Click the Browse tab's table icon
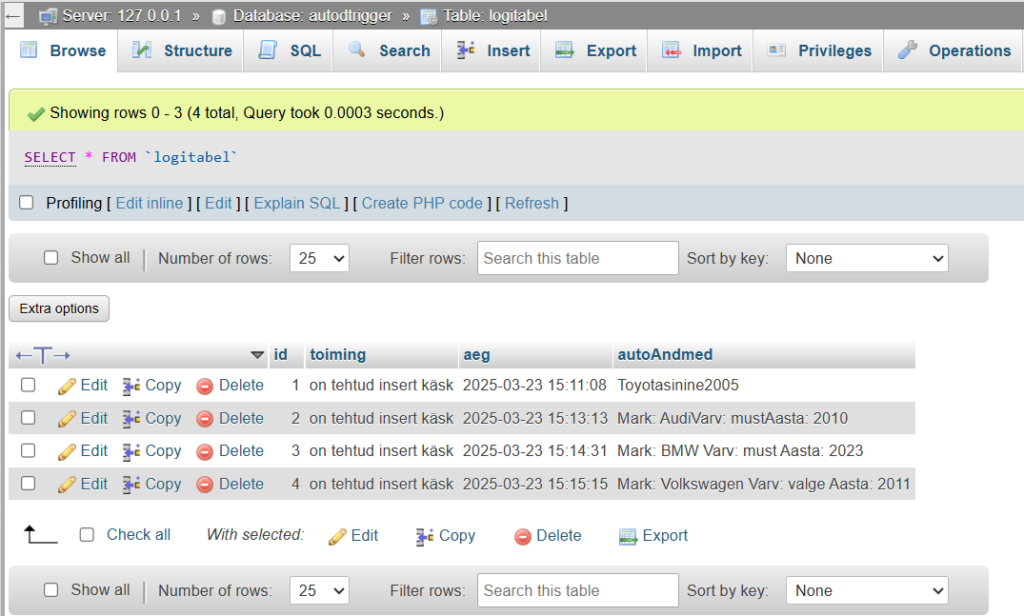Viewport: 1024px width, 616px height. (x=29, y=50)
